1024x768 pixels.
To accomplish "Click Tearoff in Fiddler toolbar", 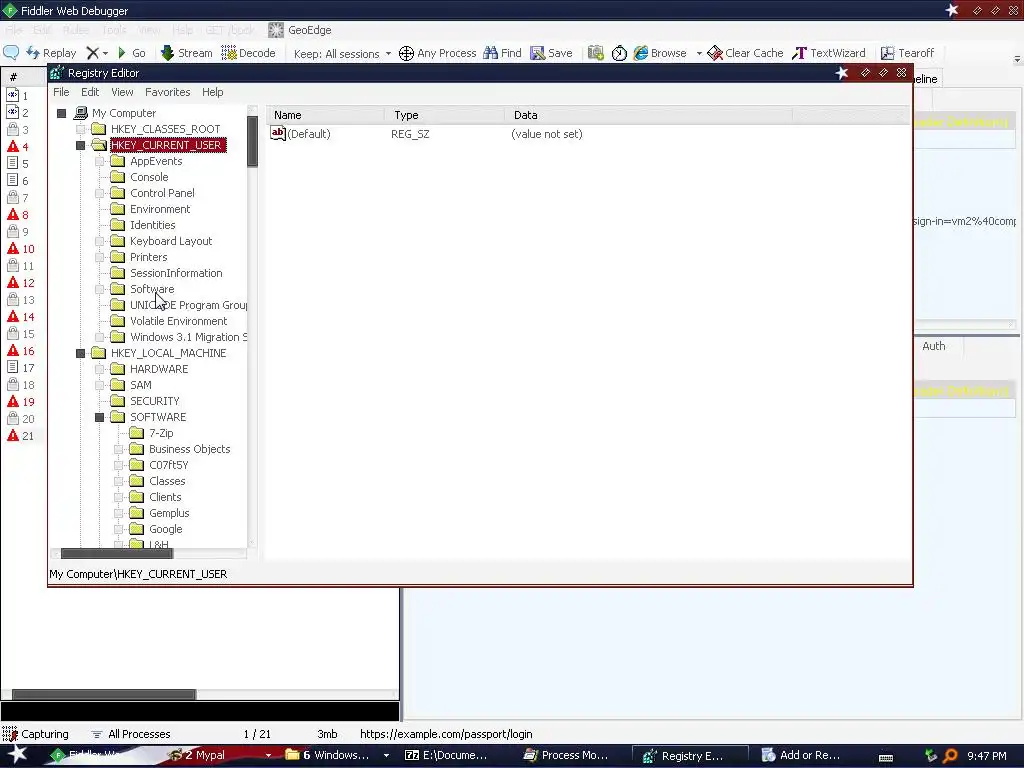I will tap(908, 53).
